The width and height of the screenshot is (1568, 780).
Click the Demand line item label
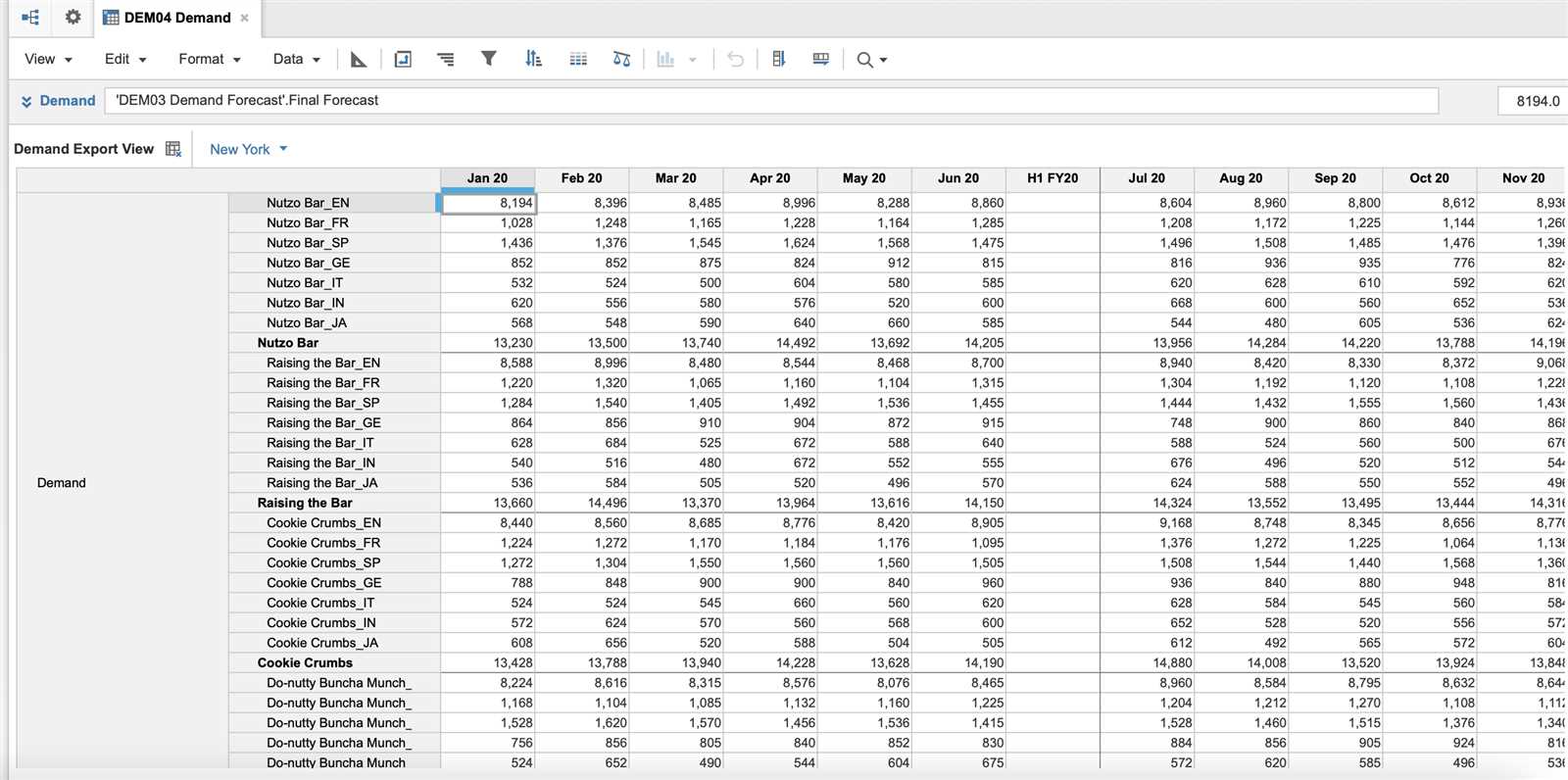click(68, 101)
